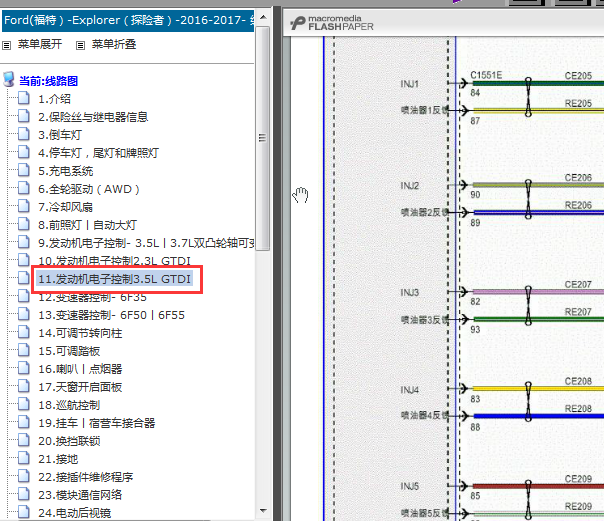Open 22.接插件维修程序
The height and width of the screenshot is (521, 604).
86,477
